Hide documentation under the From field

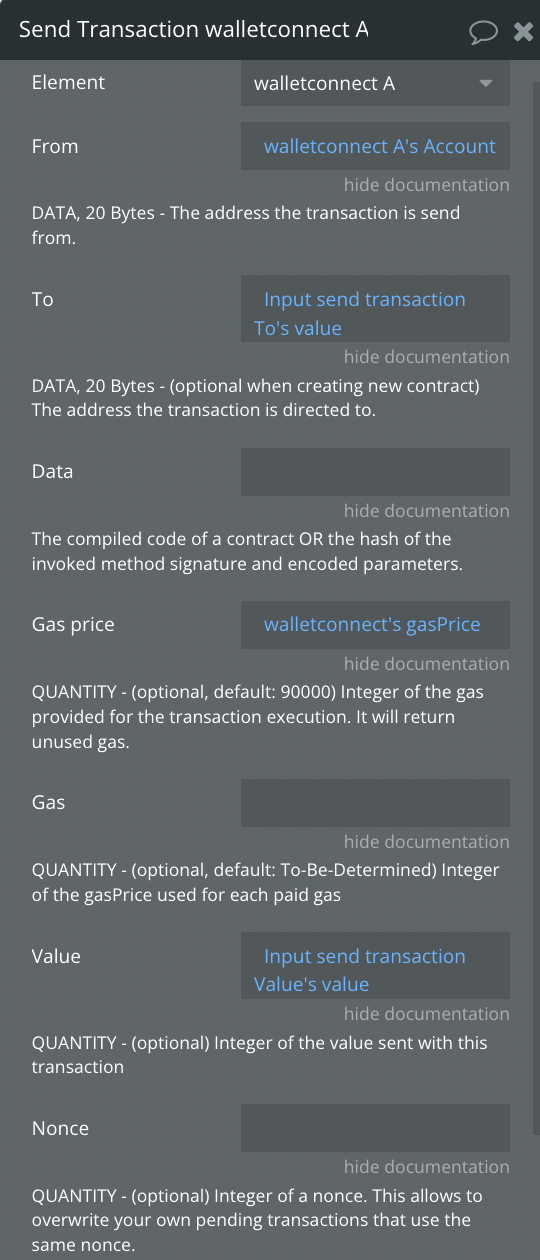[x=427, y=185]
